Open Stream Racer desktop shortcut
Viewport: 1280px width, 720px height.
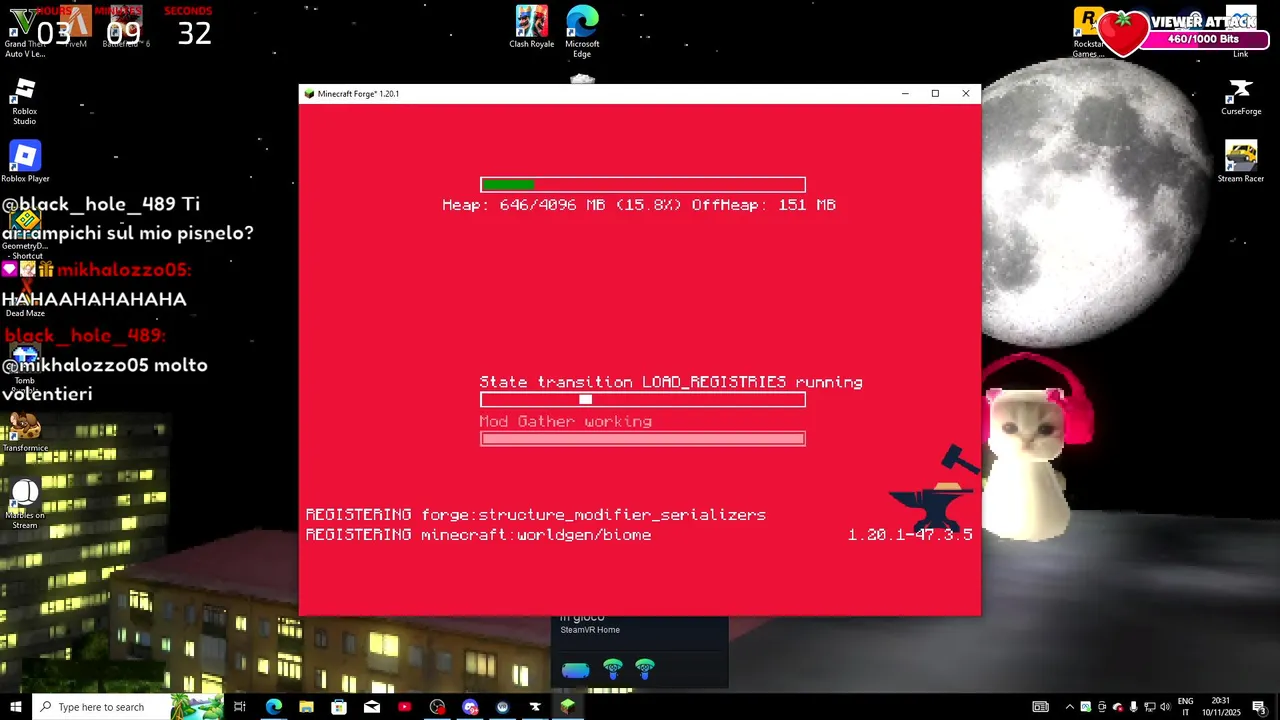(1241, 163)
